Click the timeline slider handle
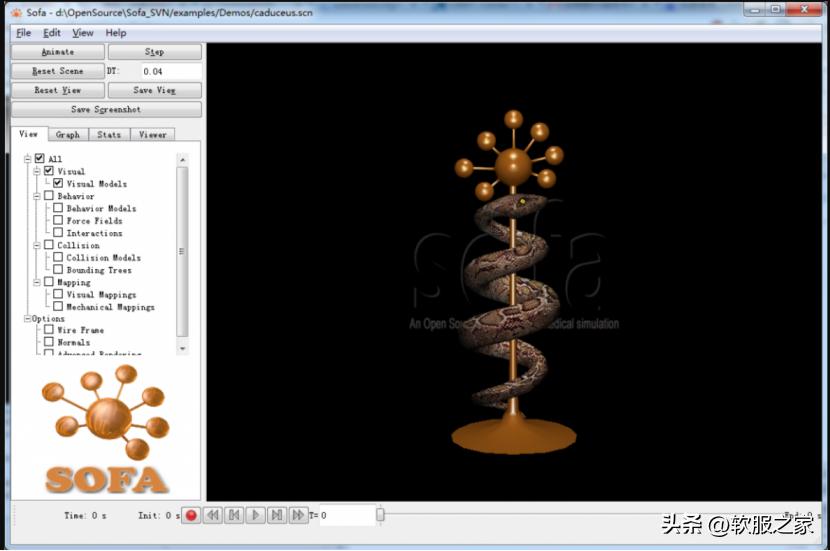 (380, 515)
